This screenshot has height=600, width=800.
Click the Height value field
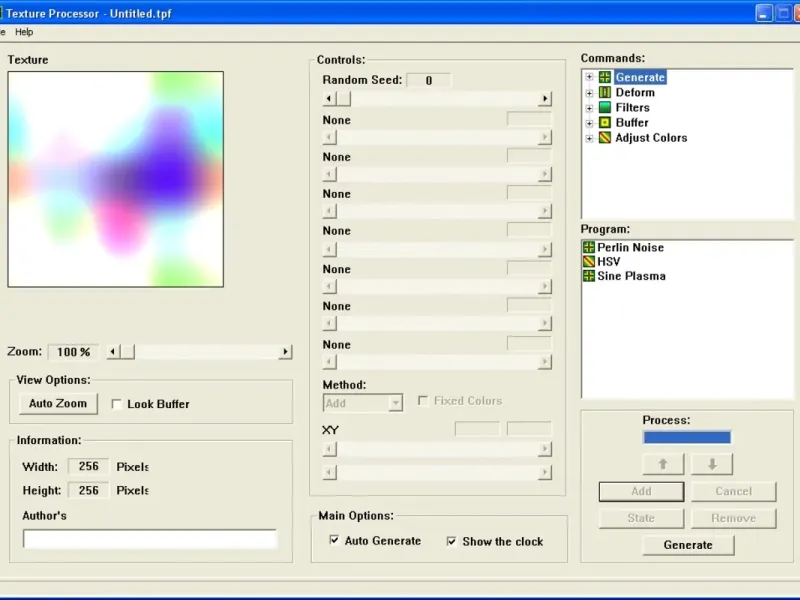click(88, 490)
